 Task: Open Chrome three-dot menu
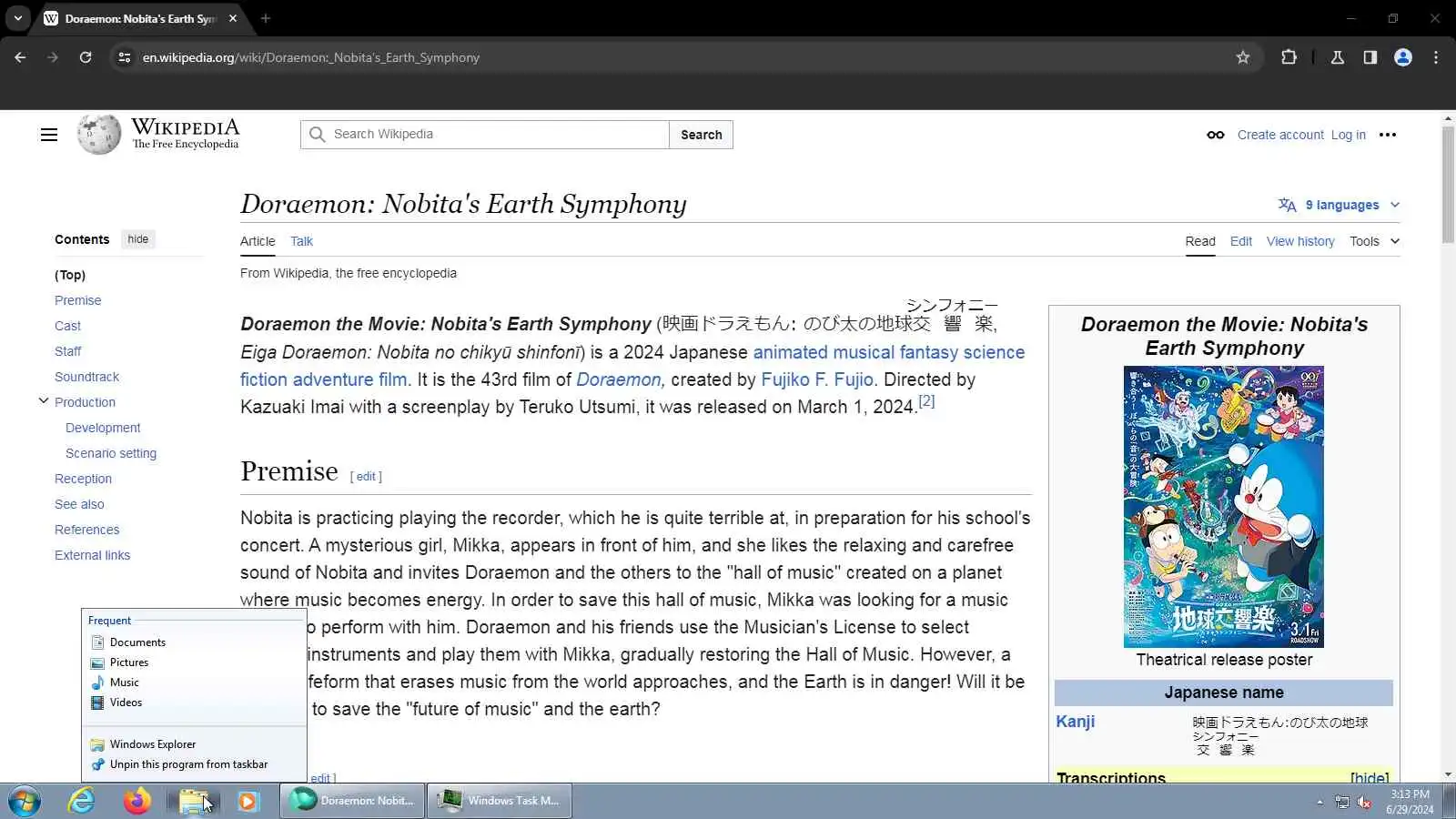(1436, 57)
